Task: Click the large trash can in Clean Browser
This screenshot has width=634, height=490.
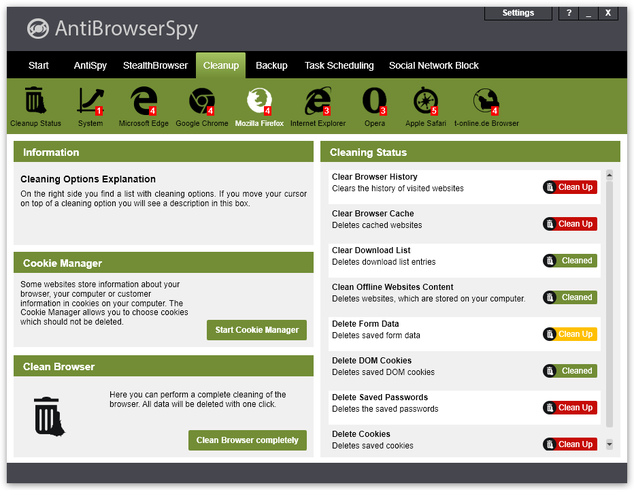Action: click(49, 416)
